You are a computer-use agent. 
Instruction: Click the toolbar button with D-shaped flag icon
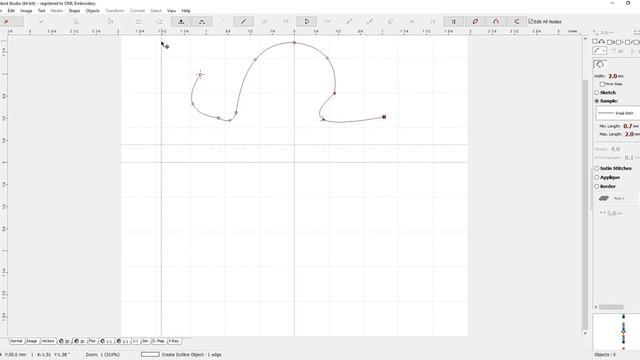point(307,22)
